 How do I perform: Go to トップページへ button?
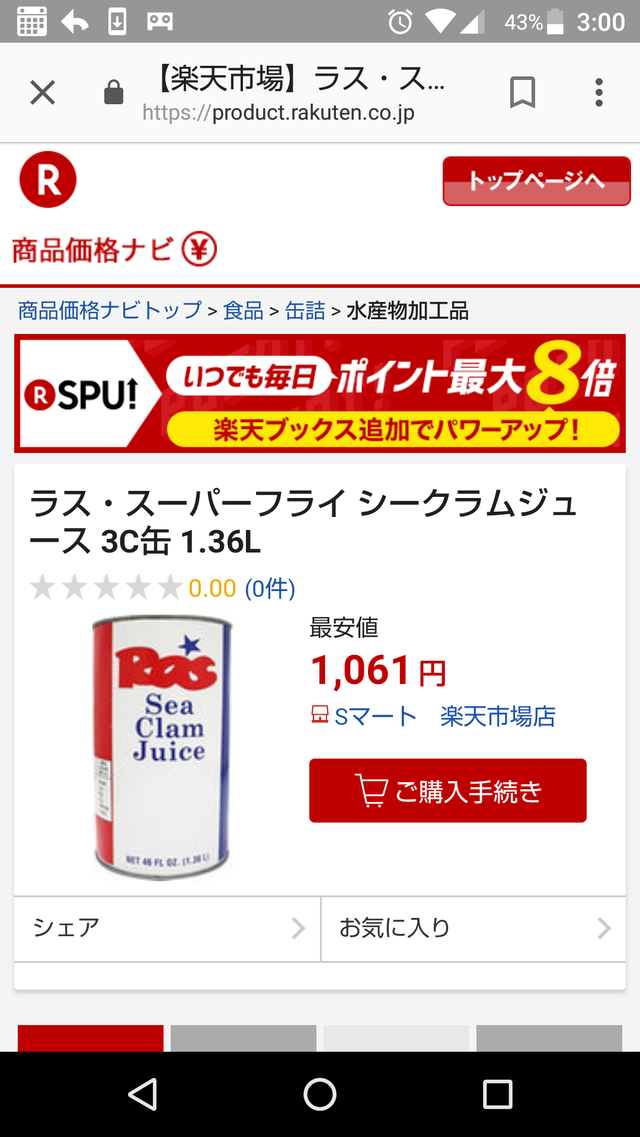(x=536, y=181)
